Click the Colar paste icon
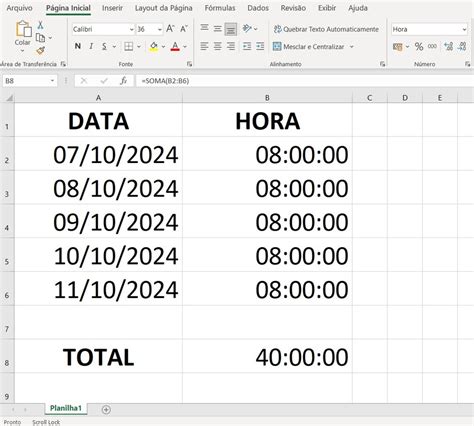 click(23, 29)
